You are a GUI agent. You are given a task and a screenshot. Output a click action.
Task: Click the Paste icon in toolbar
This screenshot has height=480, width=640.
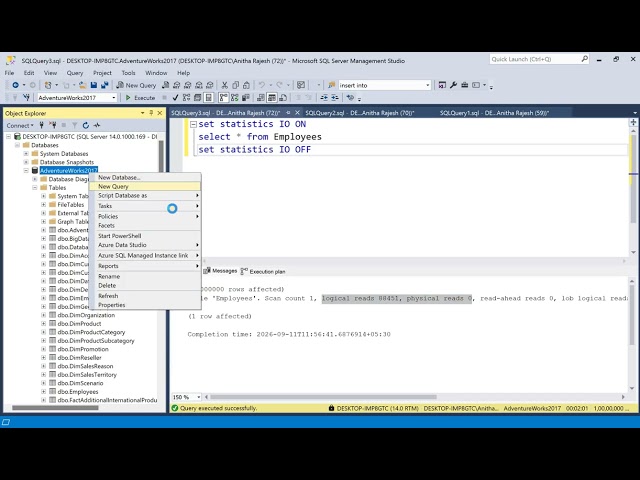(x=246, y=85)
